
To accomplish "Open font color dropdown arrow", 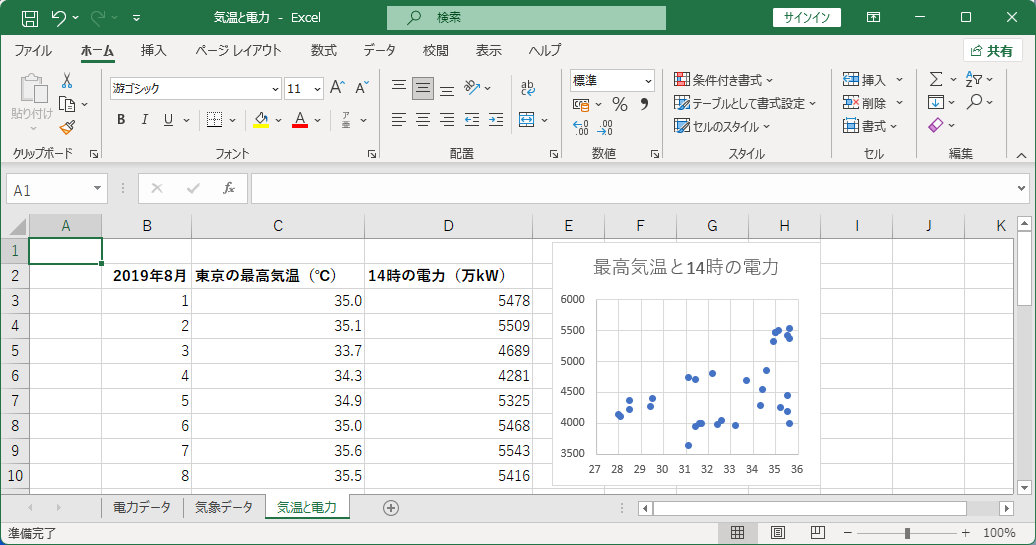I will (318, 120).
